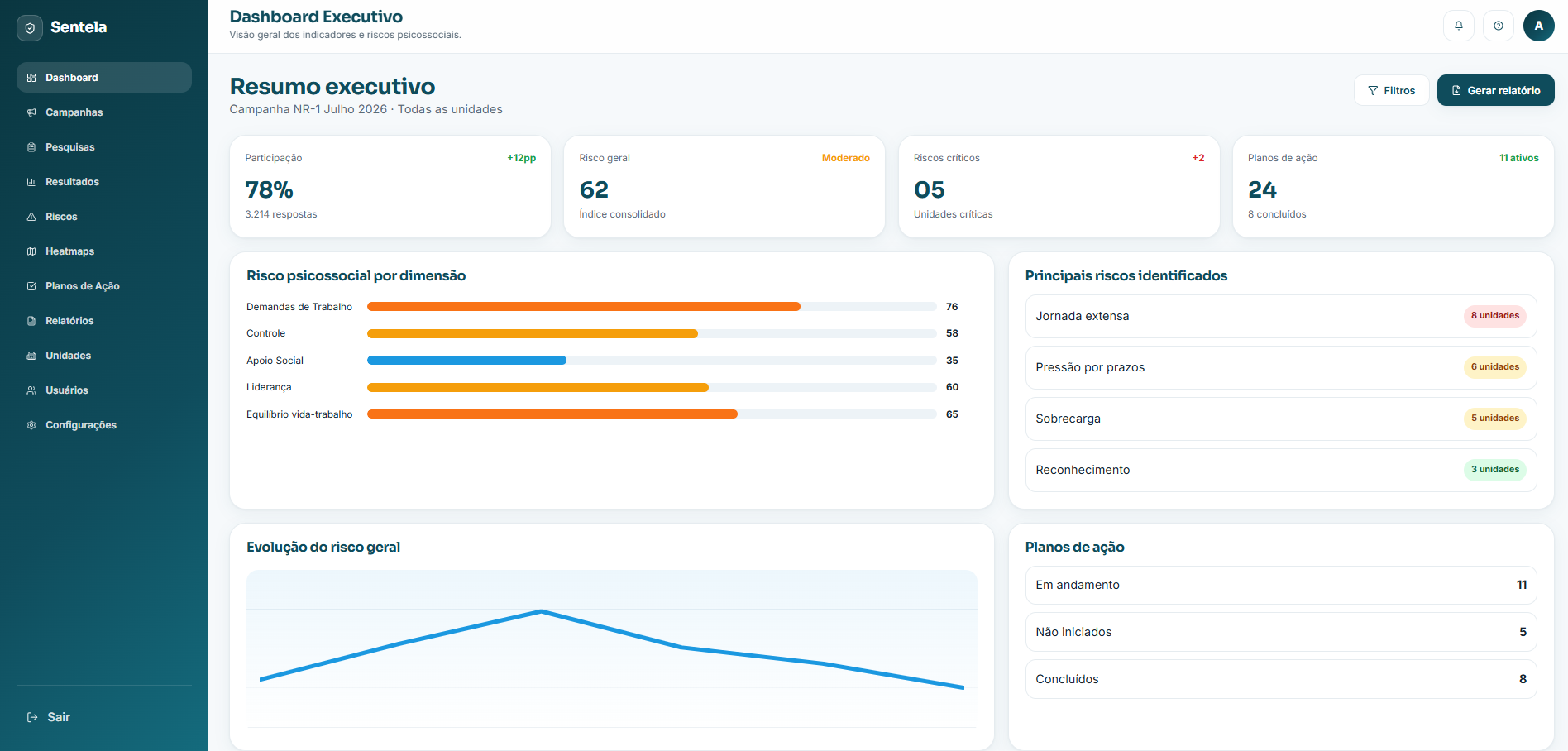Click the document icon on Gerar relatório
This screenshot has height=751, width=1568.
1456,91
